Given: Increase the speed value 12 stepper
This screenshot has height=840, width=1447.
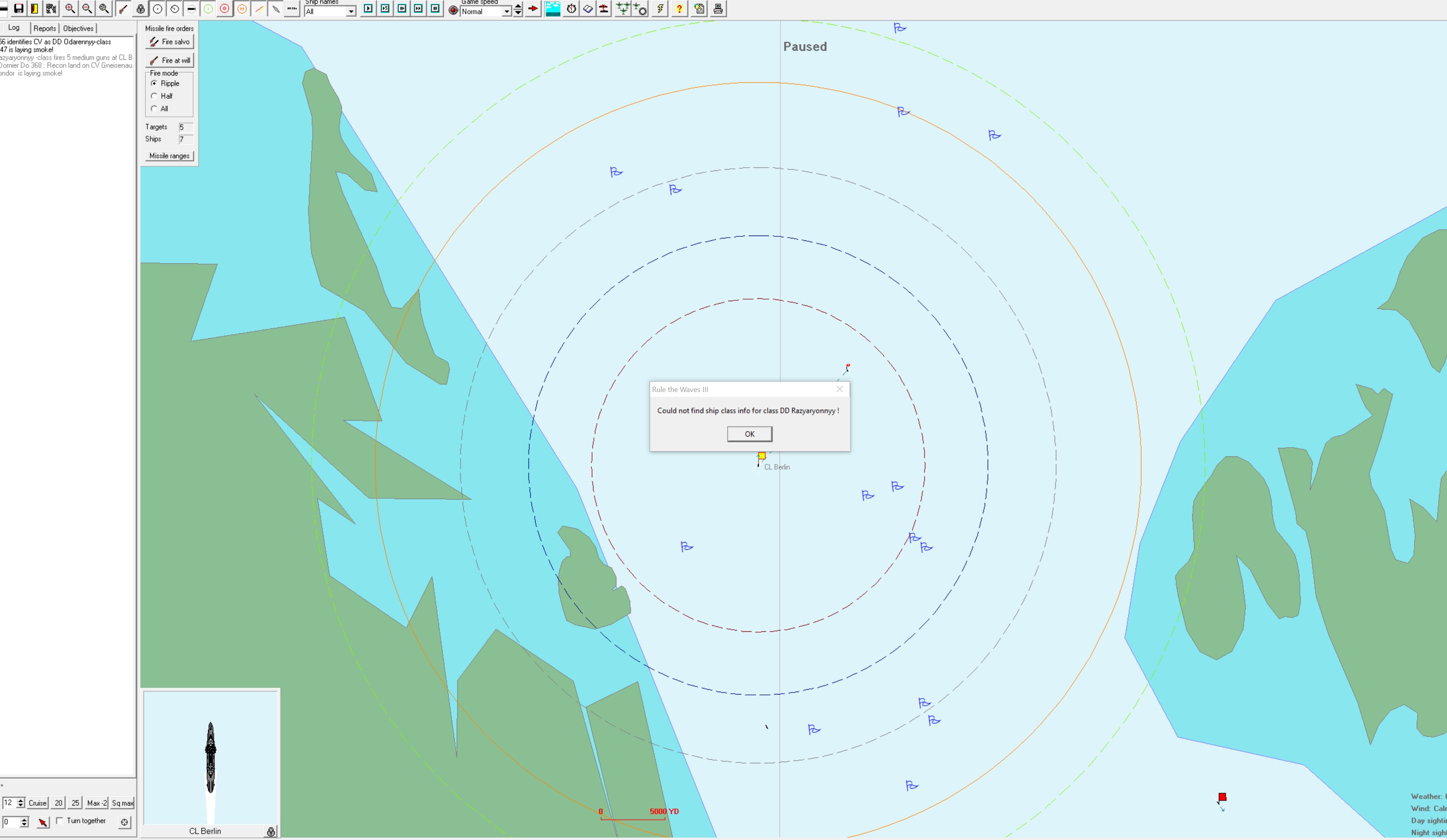Looking at the screenshot, I should (x=21, y=801).
